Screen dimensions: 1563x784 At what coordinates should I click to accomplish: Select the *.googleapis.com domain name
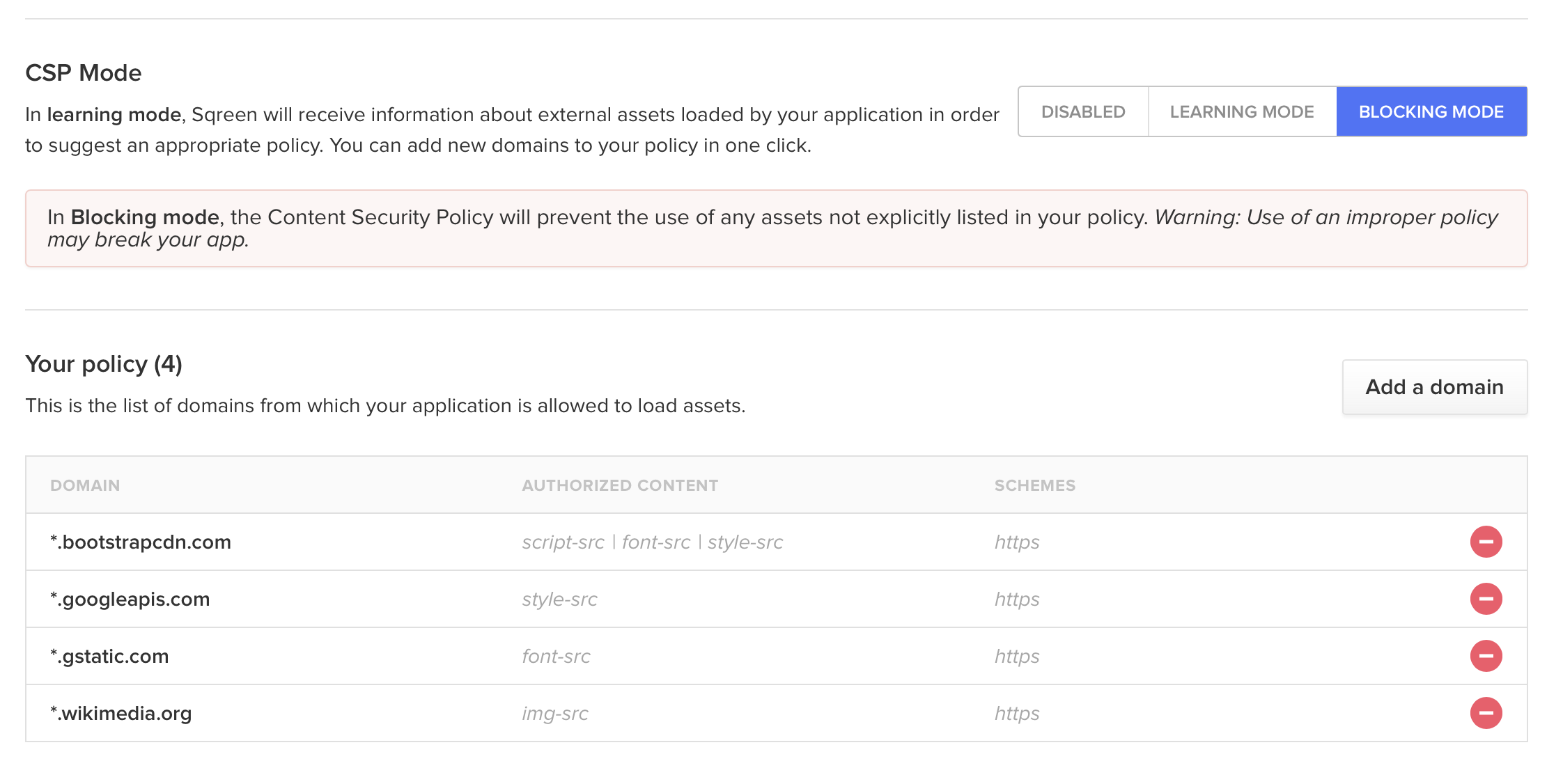point(130,599)
